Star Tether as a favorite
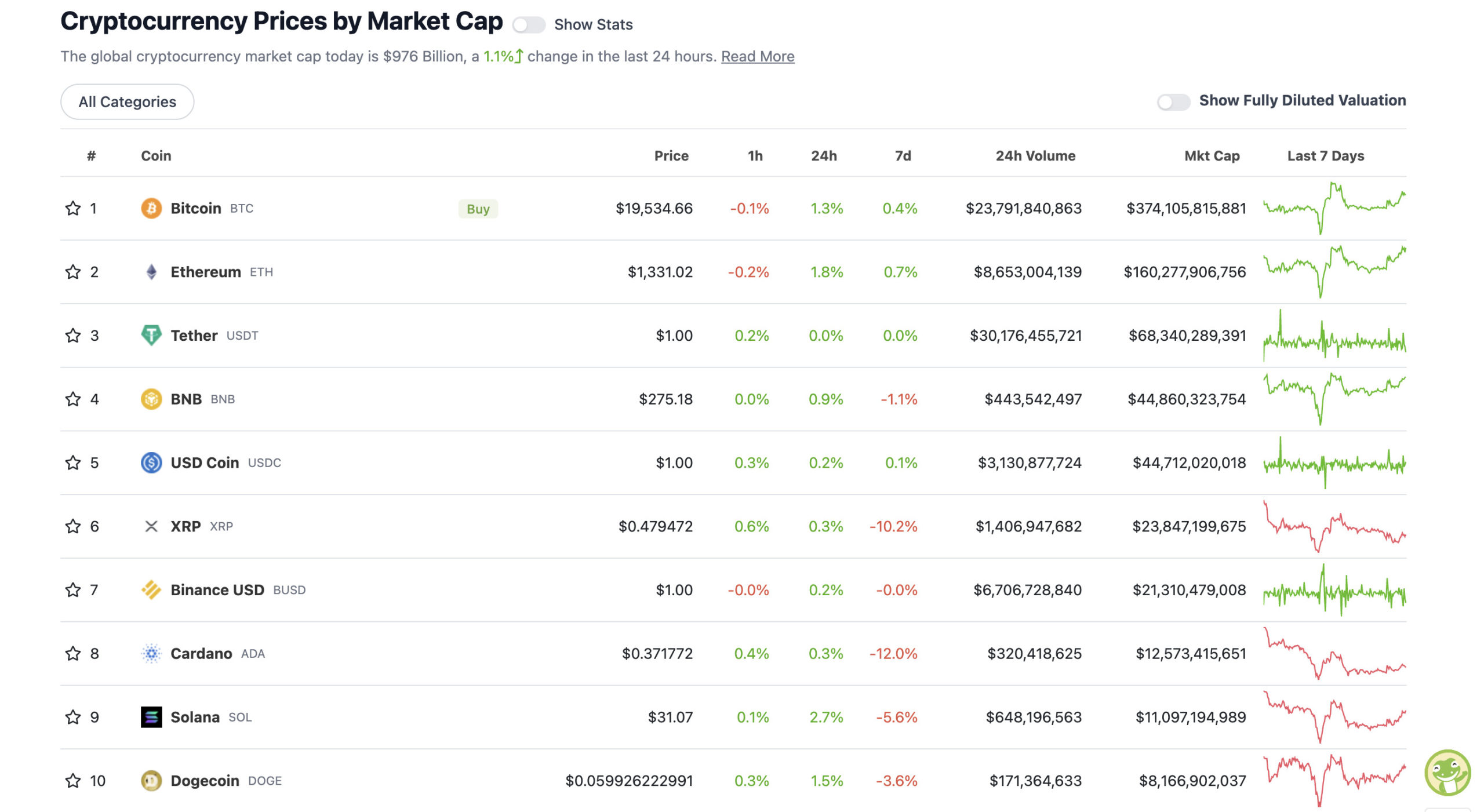Image resolution: width=1484 pixels, height=812 pixels. click(72, 336)
